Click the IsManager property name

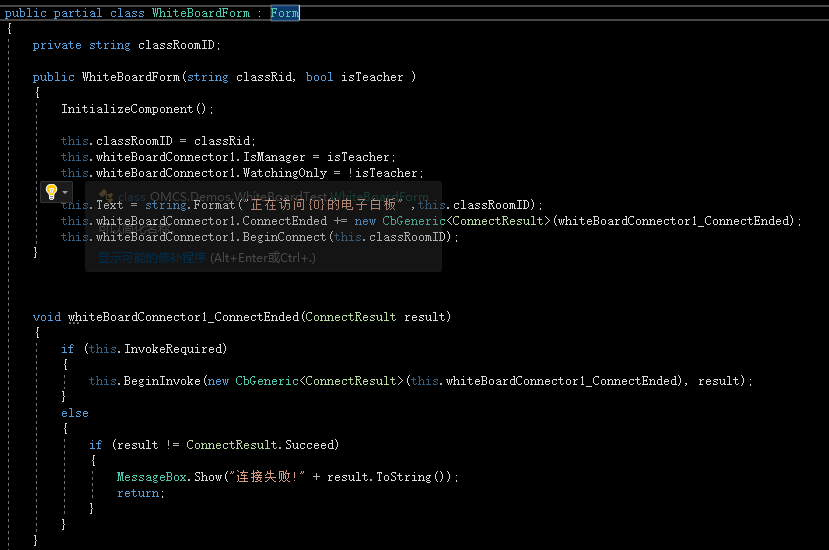[x=274, y=157]
